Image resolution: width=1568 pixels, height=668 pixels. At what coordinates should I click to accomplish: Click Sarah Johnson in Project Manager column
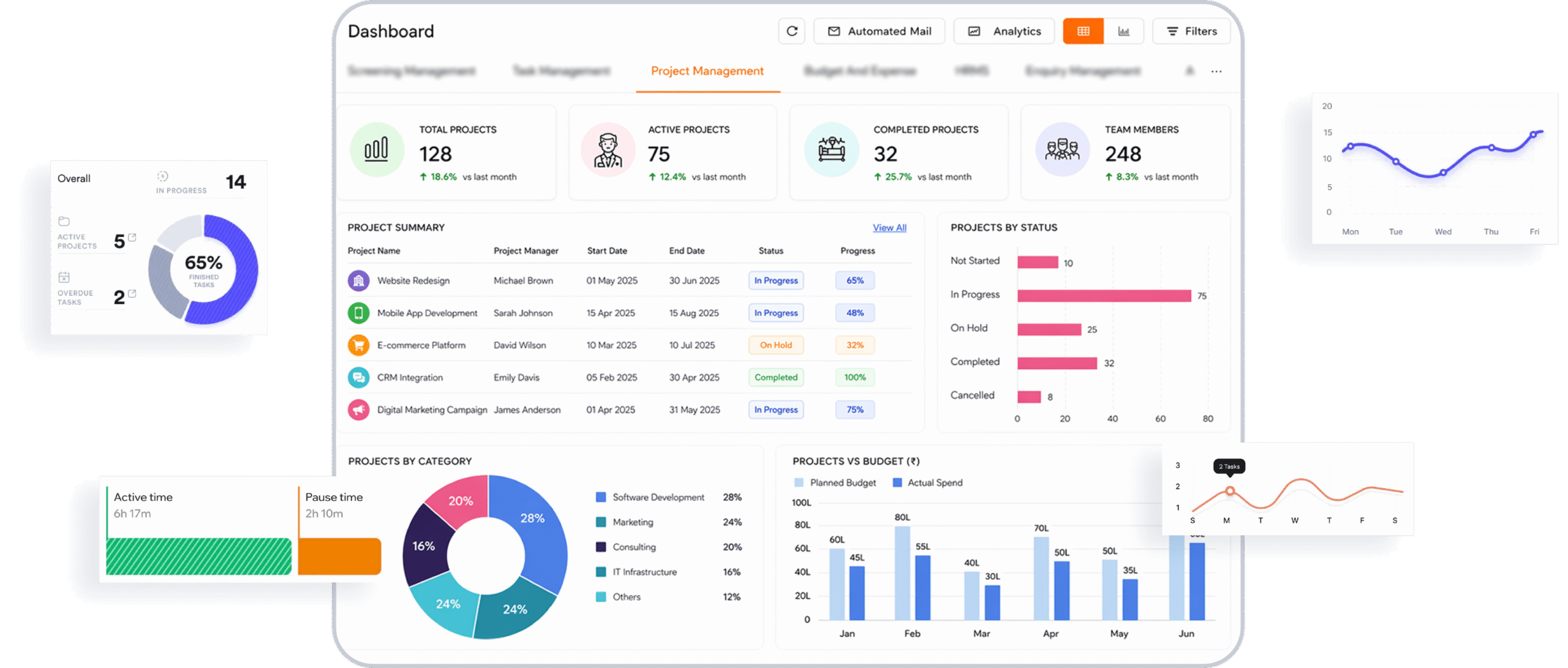tap(522, 313)
